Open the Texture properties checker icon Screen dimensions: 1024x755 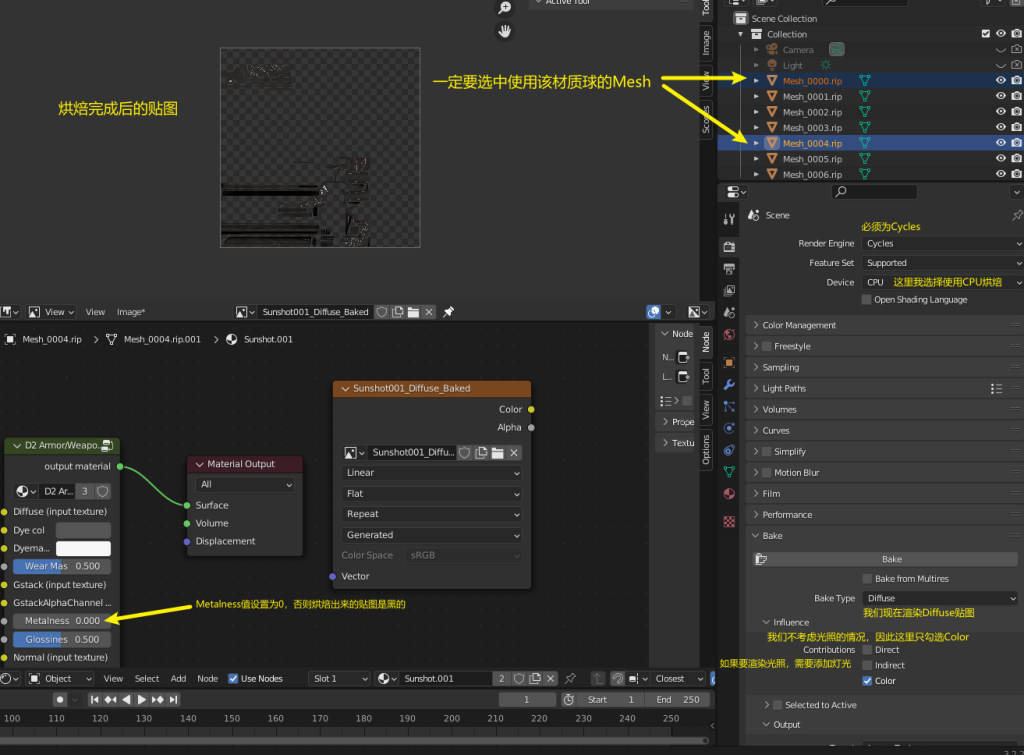point(729,521)
